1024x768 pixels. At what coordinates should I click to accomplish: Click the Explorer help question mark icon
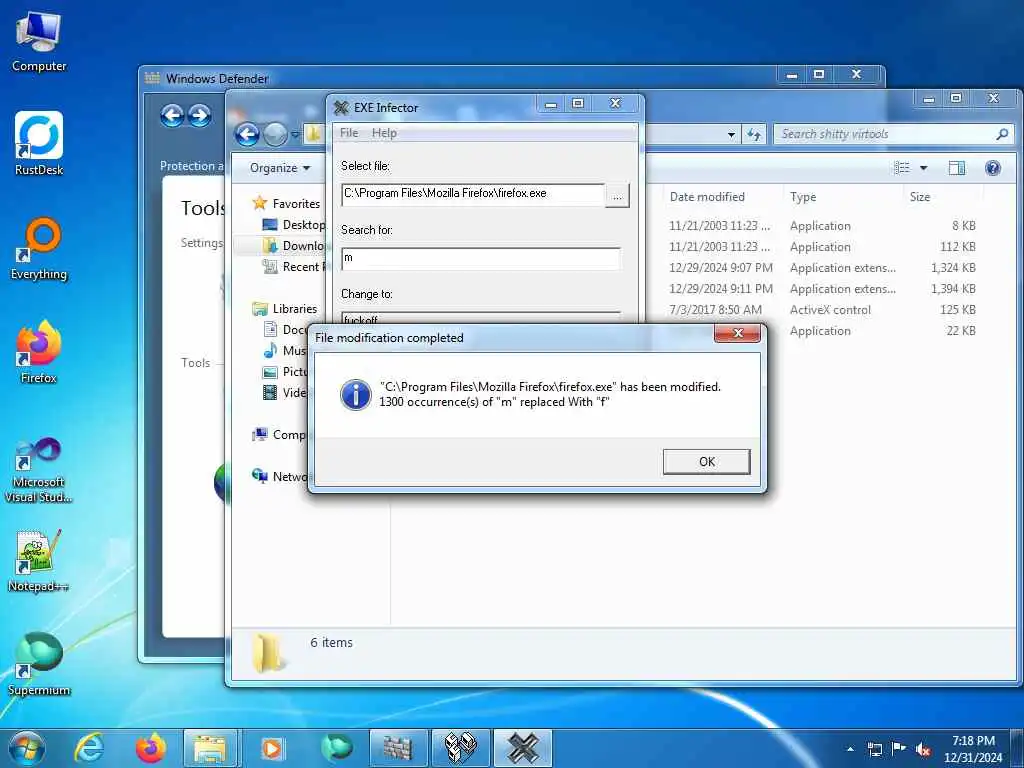click(x=993, y=168)
